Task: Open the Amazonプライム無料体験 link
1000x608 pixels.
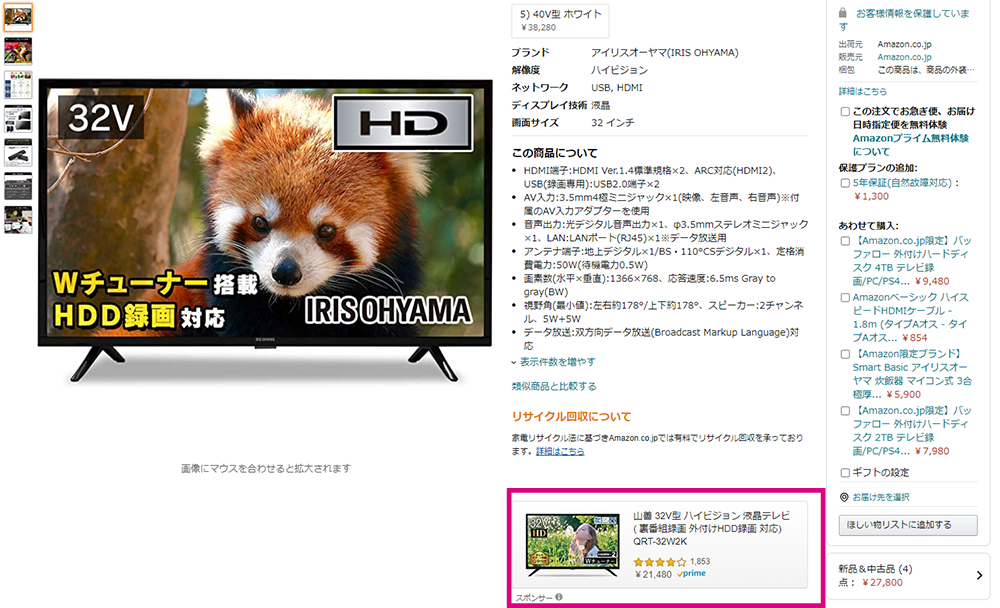Action: [910, 145]
